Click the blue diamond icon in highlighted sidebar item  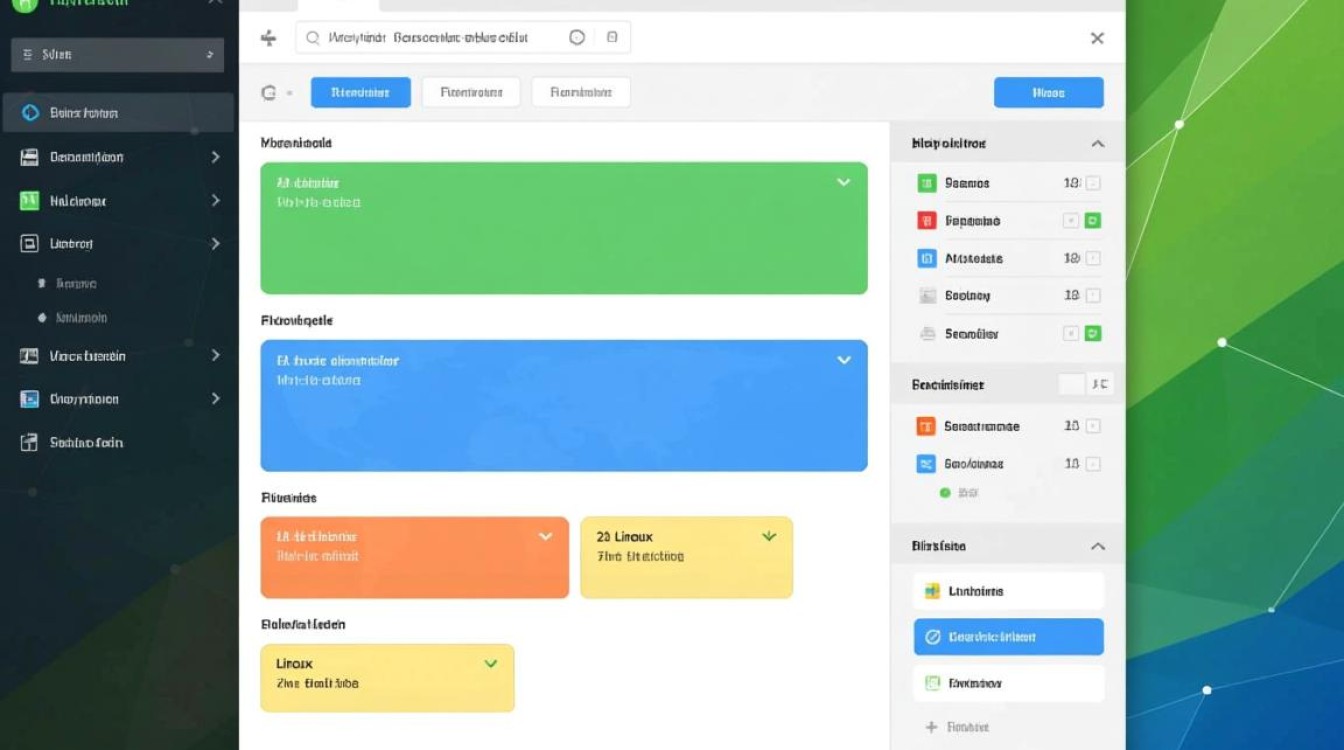(30, 113)
